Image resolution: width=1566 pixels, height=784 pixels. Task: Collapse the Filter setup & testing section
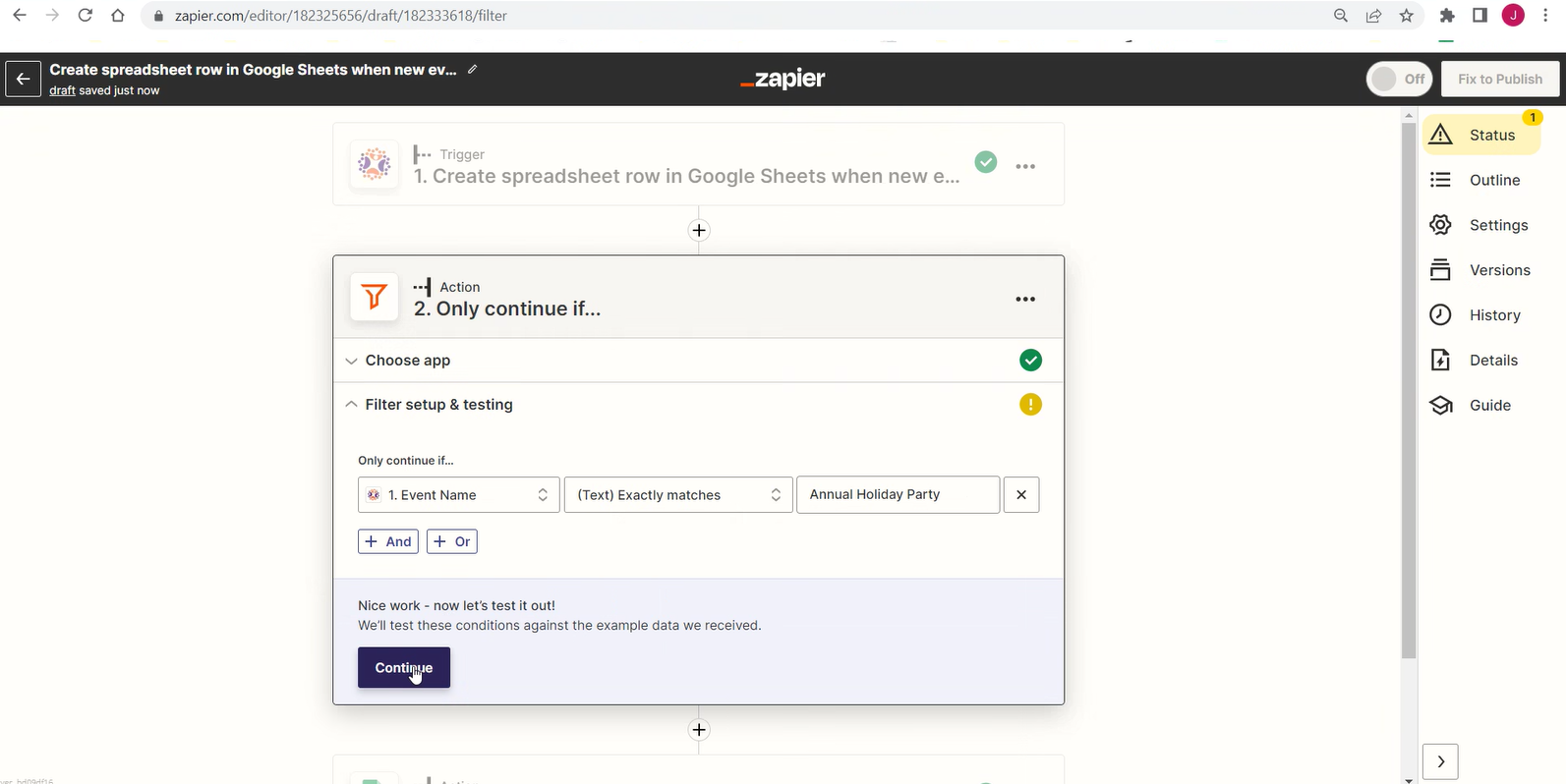point(698,405)
